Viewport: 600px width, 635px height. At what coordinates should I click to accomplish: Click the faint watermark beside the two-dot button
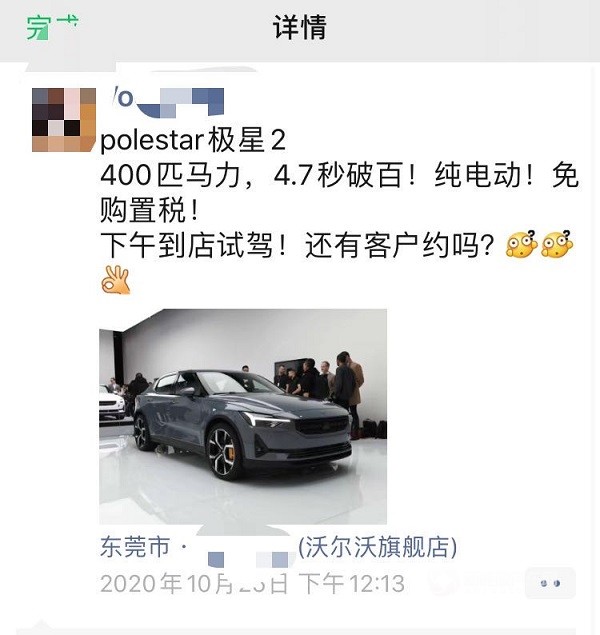[x=474, y=582]
